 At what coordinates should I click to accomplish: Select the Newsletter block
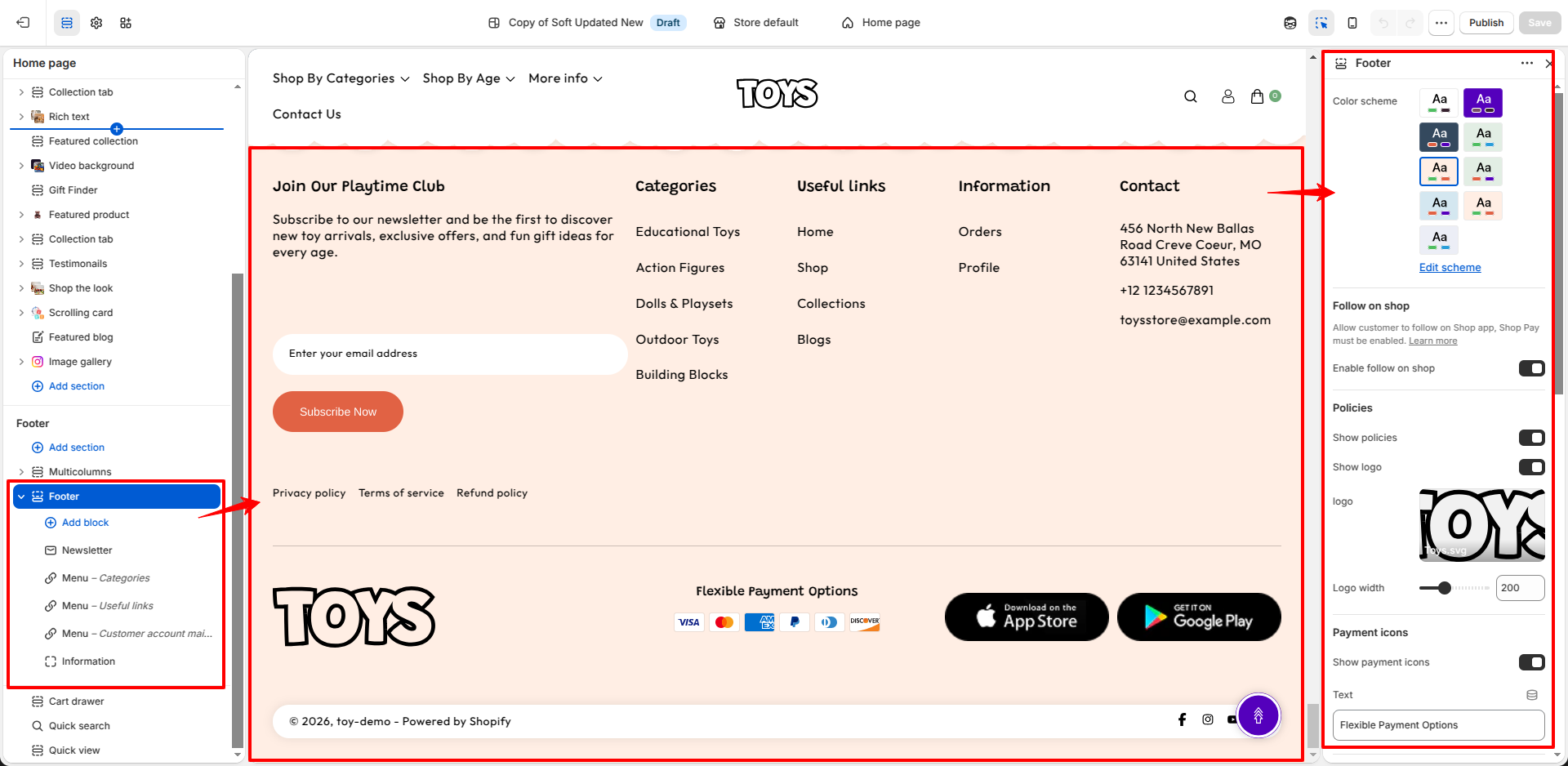87,550
